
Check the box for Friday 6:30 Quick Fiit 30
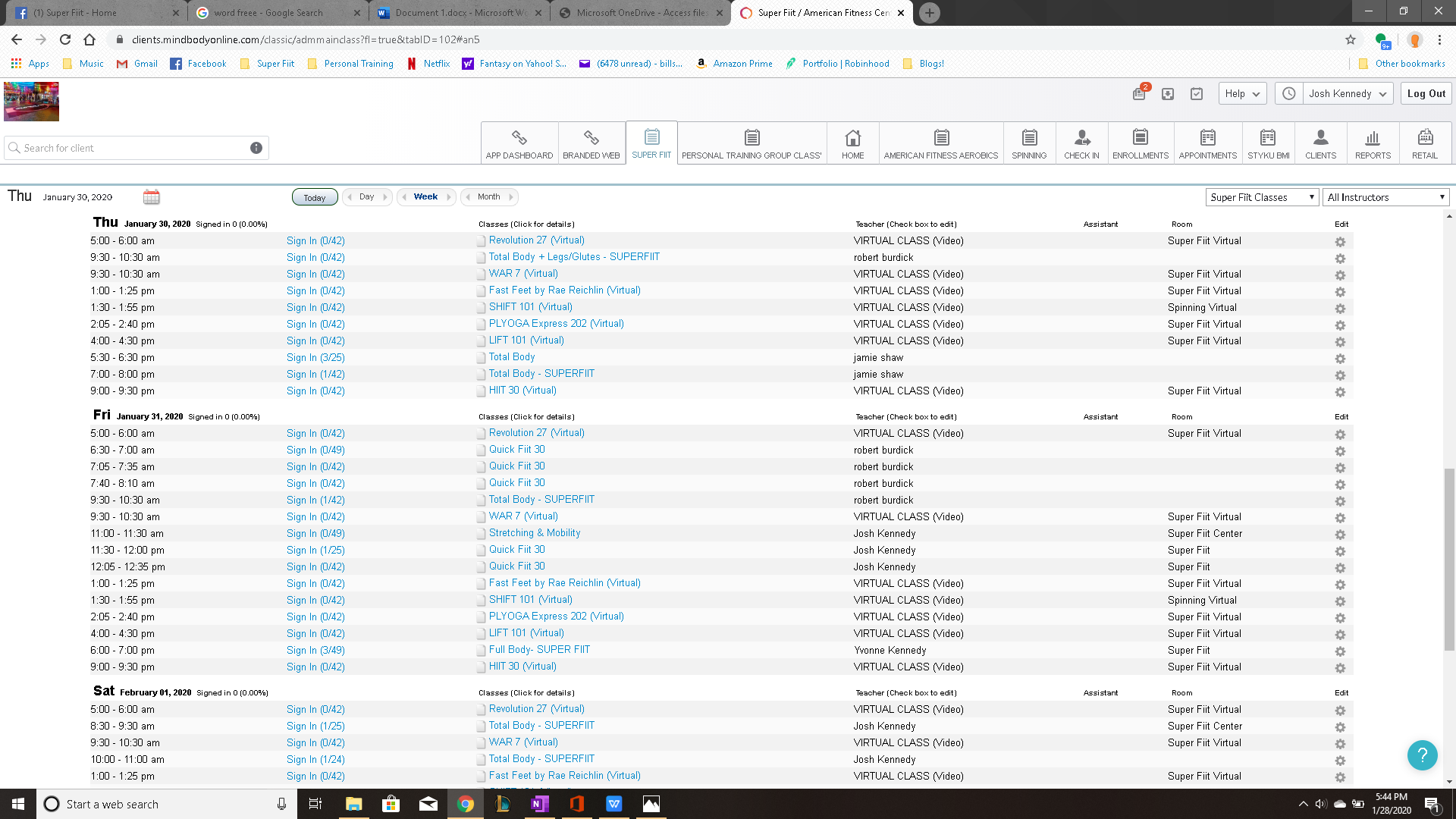pyautogui.click(x=481, y=450)
